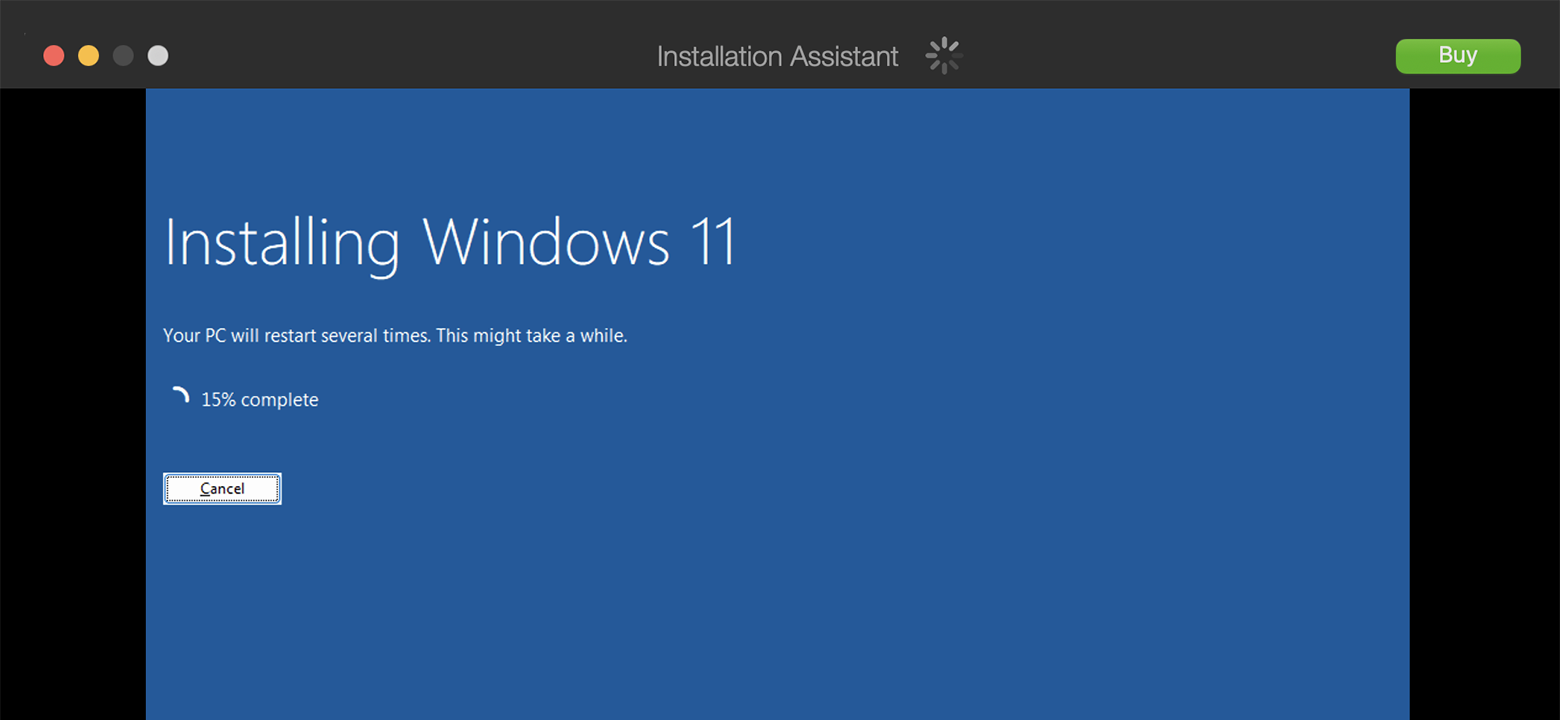This screenshot has width=1560, height=720.
Task: Click the light gray window control button
Action: (158, 56)
